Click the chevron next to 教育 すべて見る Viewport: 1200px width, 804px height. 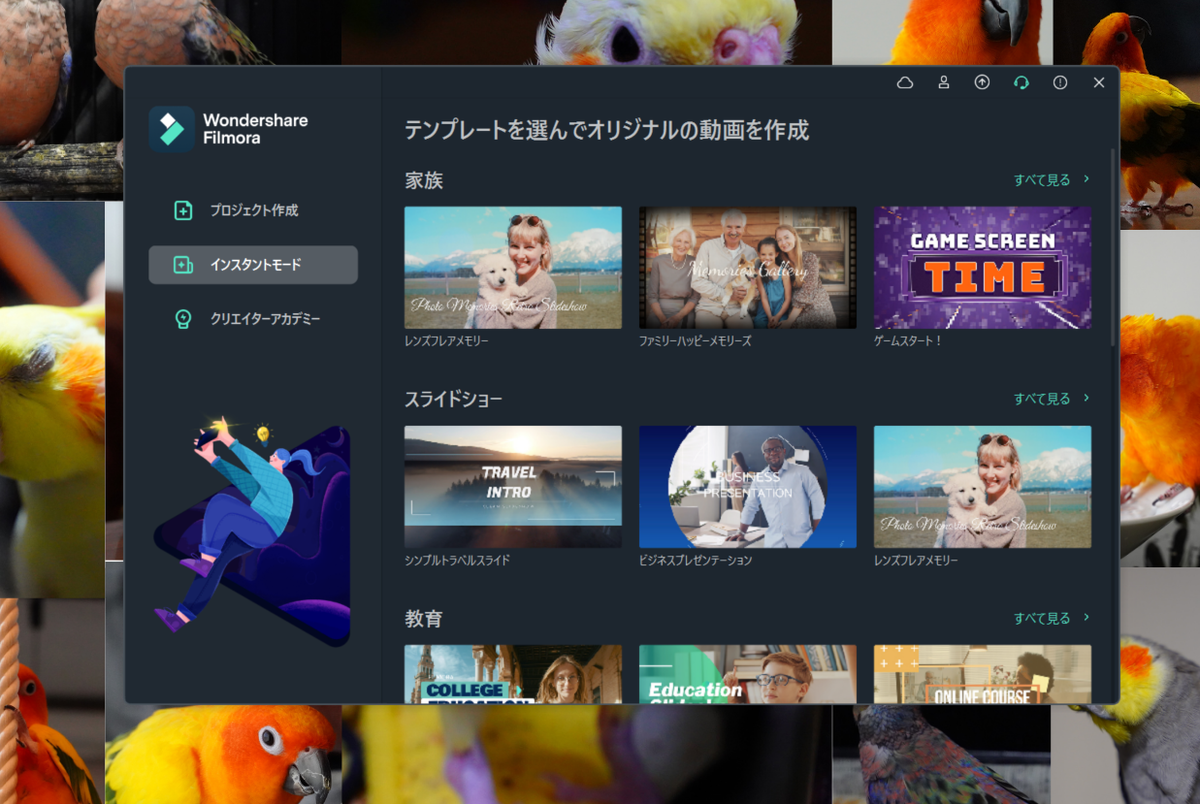point(1086,617)
